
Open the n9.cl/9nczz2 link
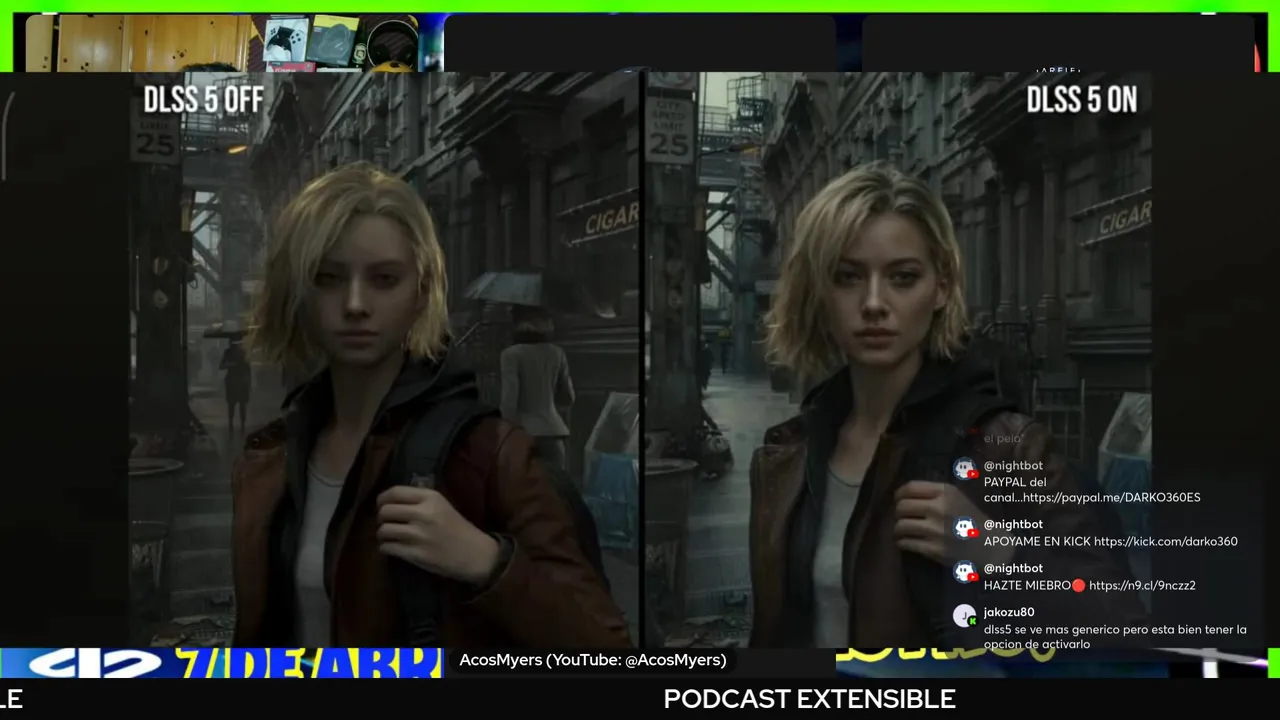point(1142,585)
